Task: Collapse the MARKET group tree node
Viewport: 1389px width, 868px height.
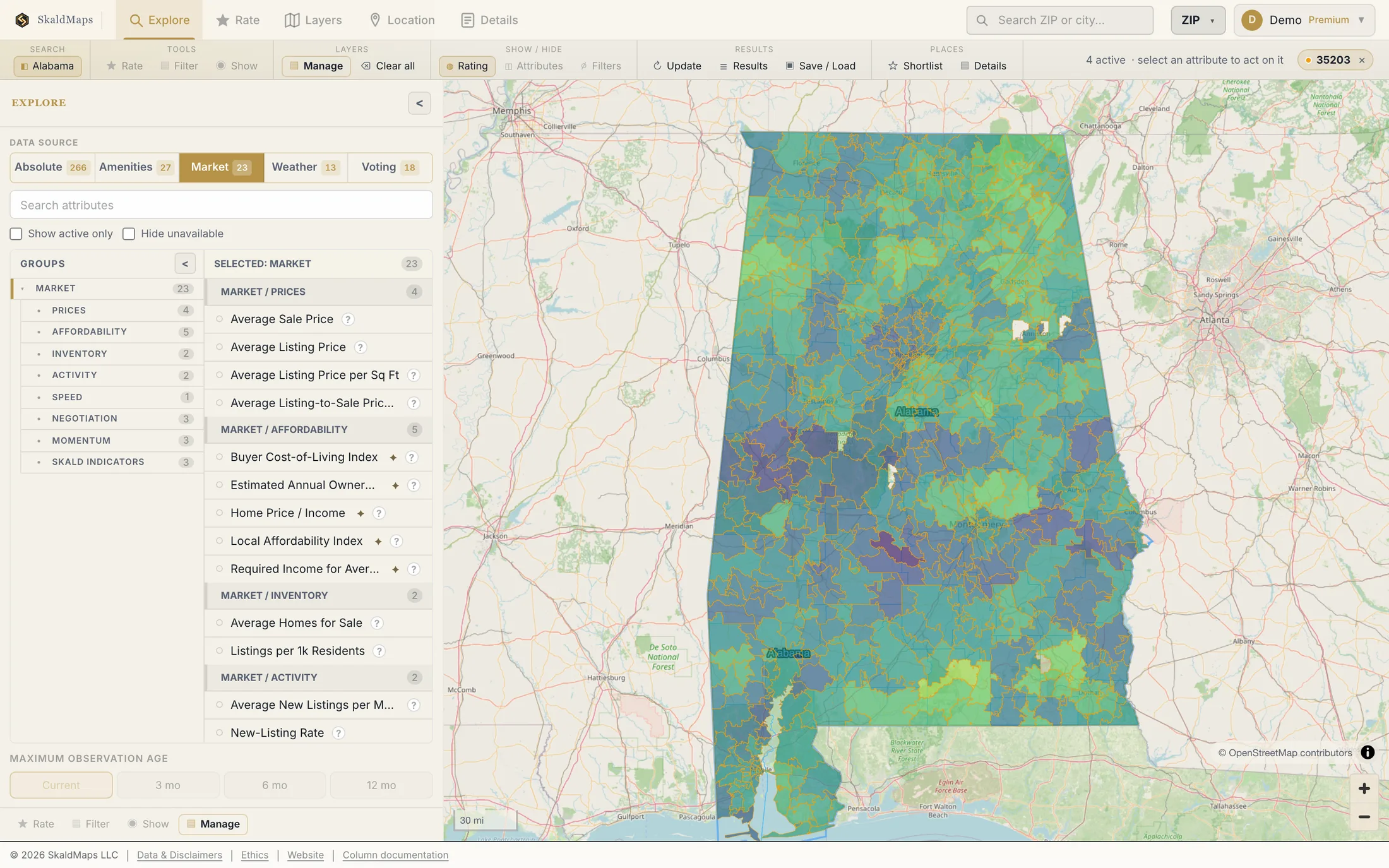Action: (23, 288)
